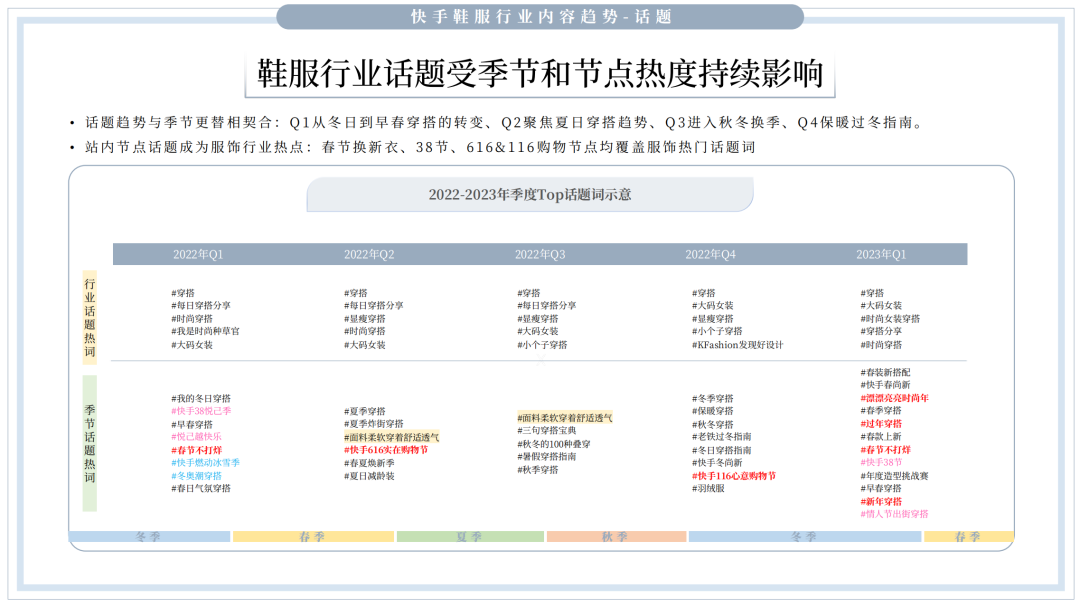Click the hashtag '#春季穿搭'

click(x=881, y=410)
